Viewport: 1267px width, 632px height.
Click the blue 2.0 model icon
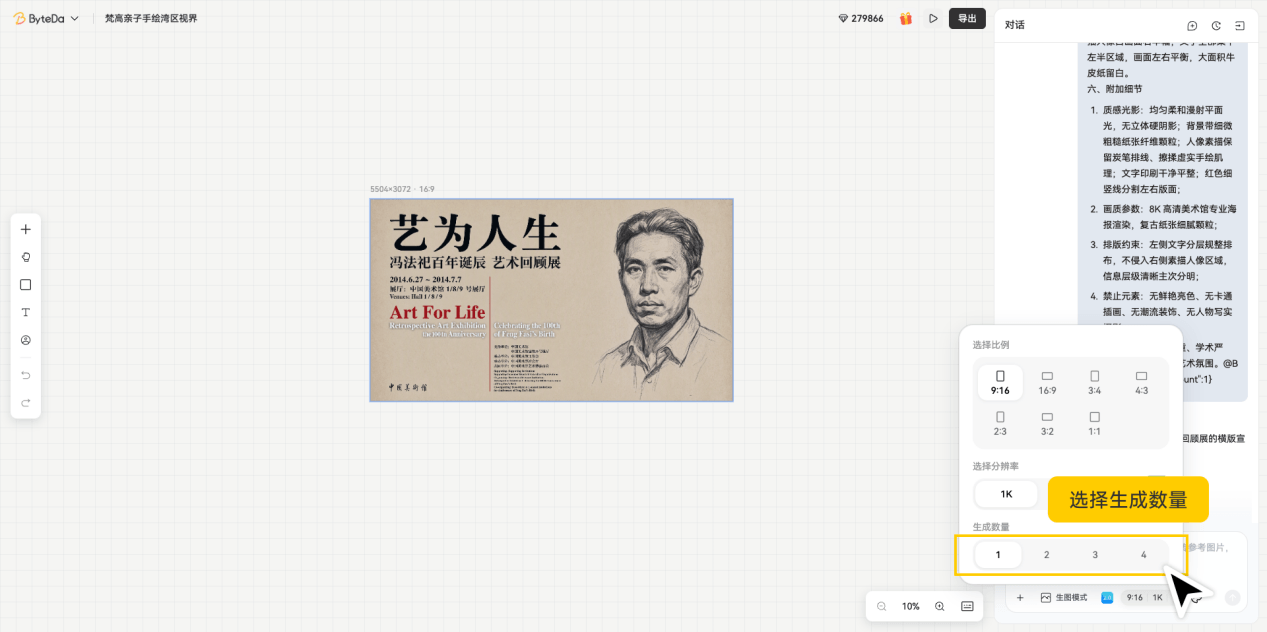point(1107,598)
